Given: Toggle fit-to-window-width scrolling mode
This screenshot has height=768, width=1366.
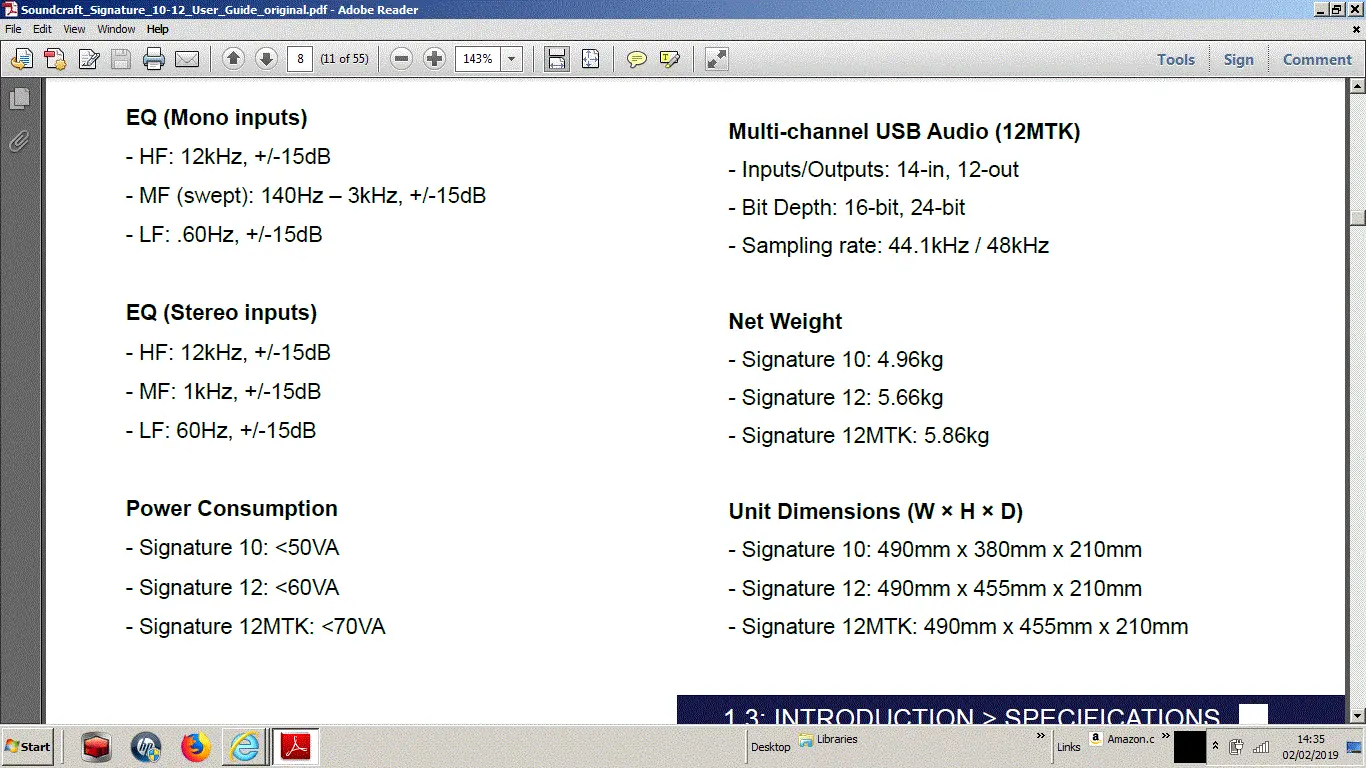Looking at the screenshot, I should 557,59.
